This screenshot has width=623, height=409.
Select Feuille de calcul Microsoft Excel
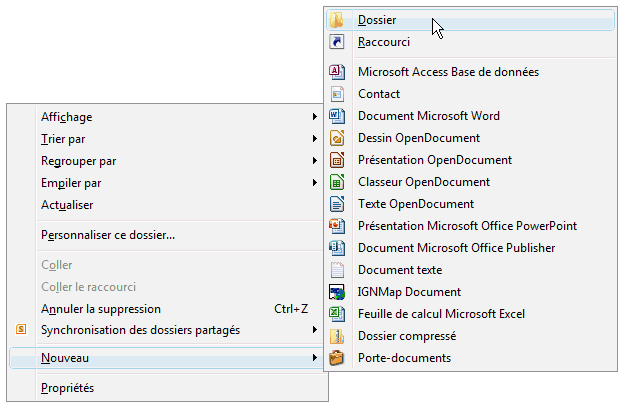pos(470,314)
